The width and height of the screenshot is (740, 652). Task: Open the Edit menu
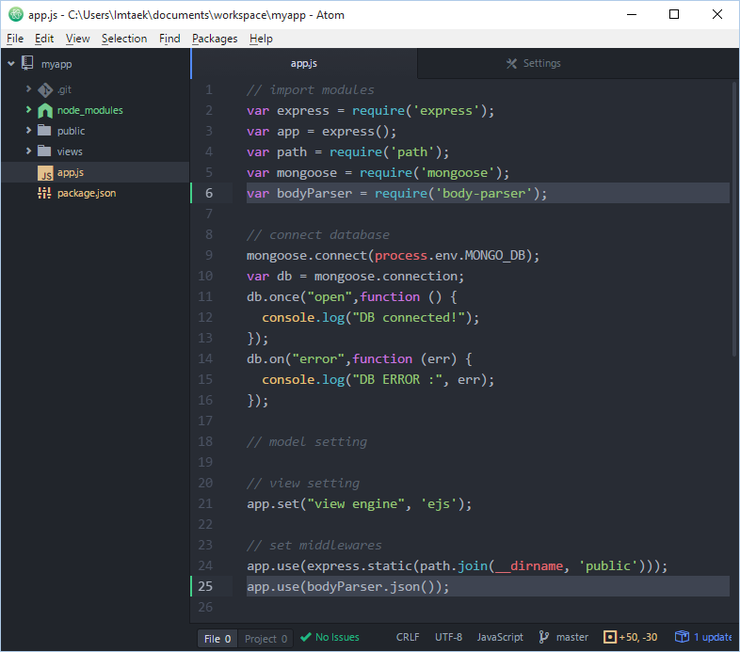click(x=44, y=39)
